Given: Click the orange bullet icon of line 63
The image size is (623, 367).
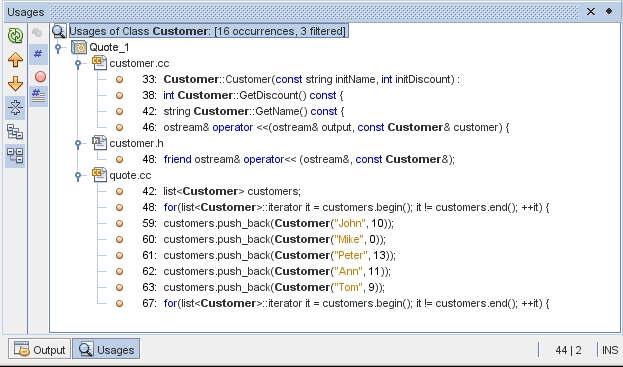Looking at the screenshot, I should coord(119,287).
